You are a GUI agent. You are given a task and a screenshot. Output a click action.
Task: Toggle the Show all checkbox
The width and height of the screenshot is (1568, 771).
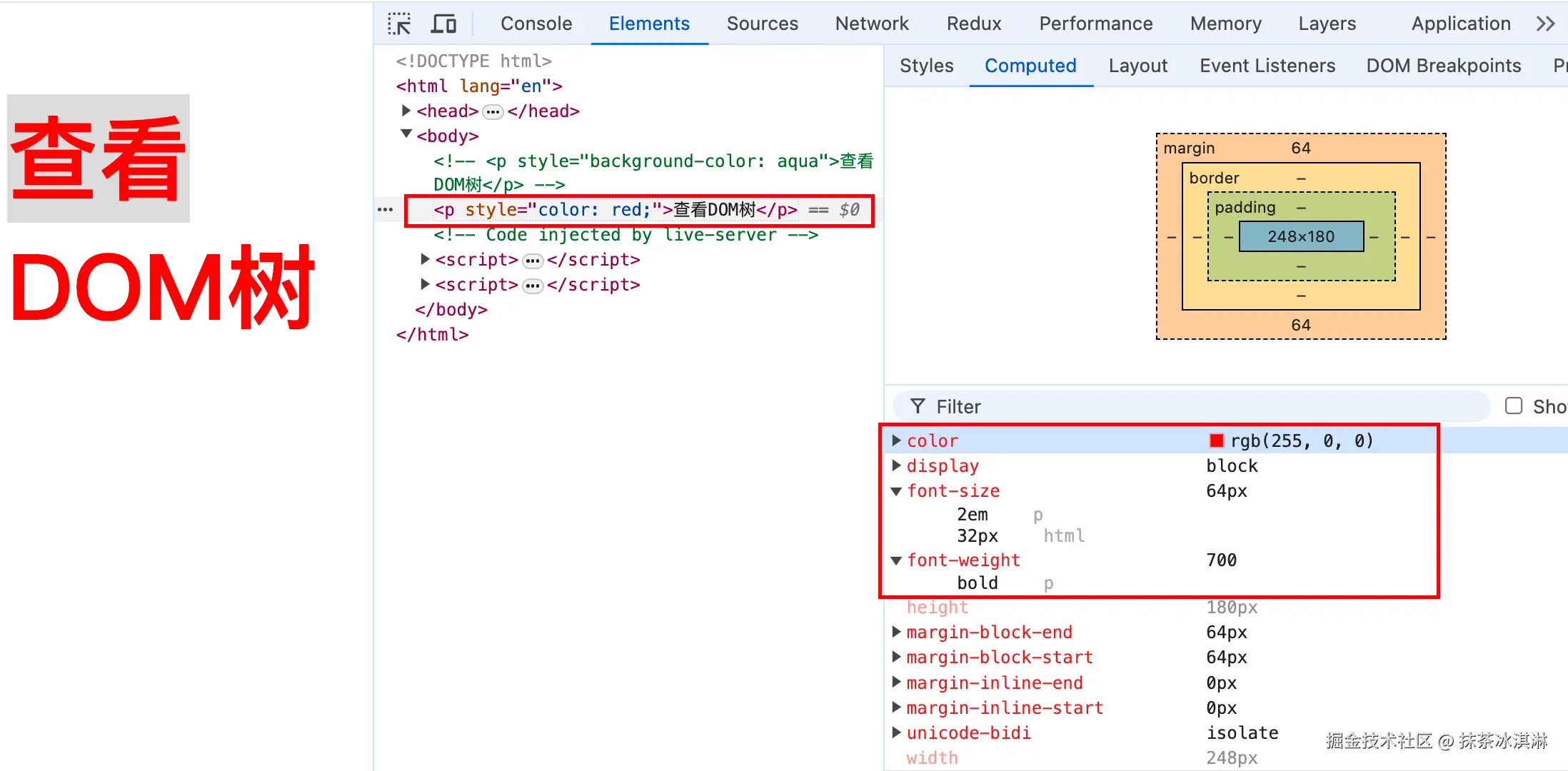click(1514, 406)
